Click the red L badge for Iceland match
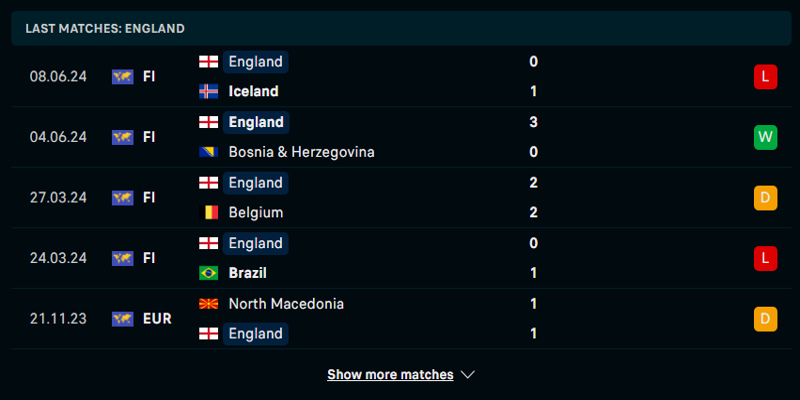The width and height of the screenshot is (800, 400). tap(765, 77)
